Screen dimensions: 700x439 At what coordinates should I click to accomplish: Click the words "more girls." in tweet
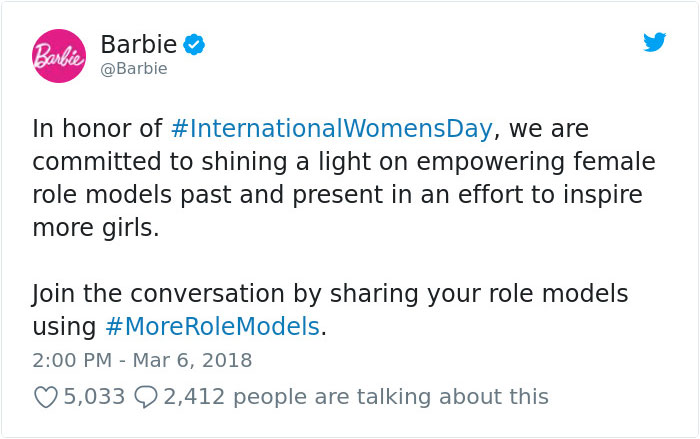pos(95,228)
